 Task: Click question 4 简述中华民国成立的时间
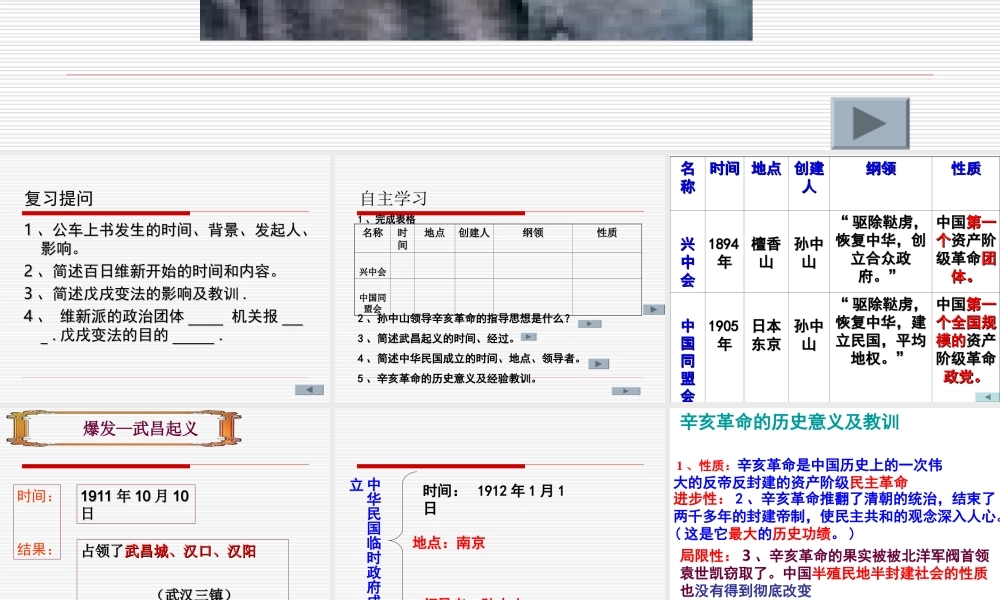pos(469,358)
